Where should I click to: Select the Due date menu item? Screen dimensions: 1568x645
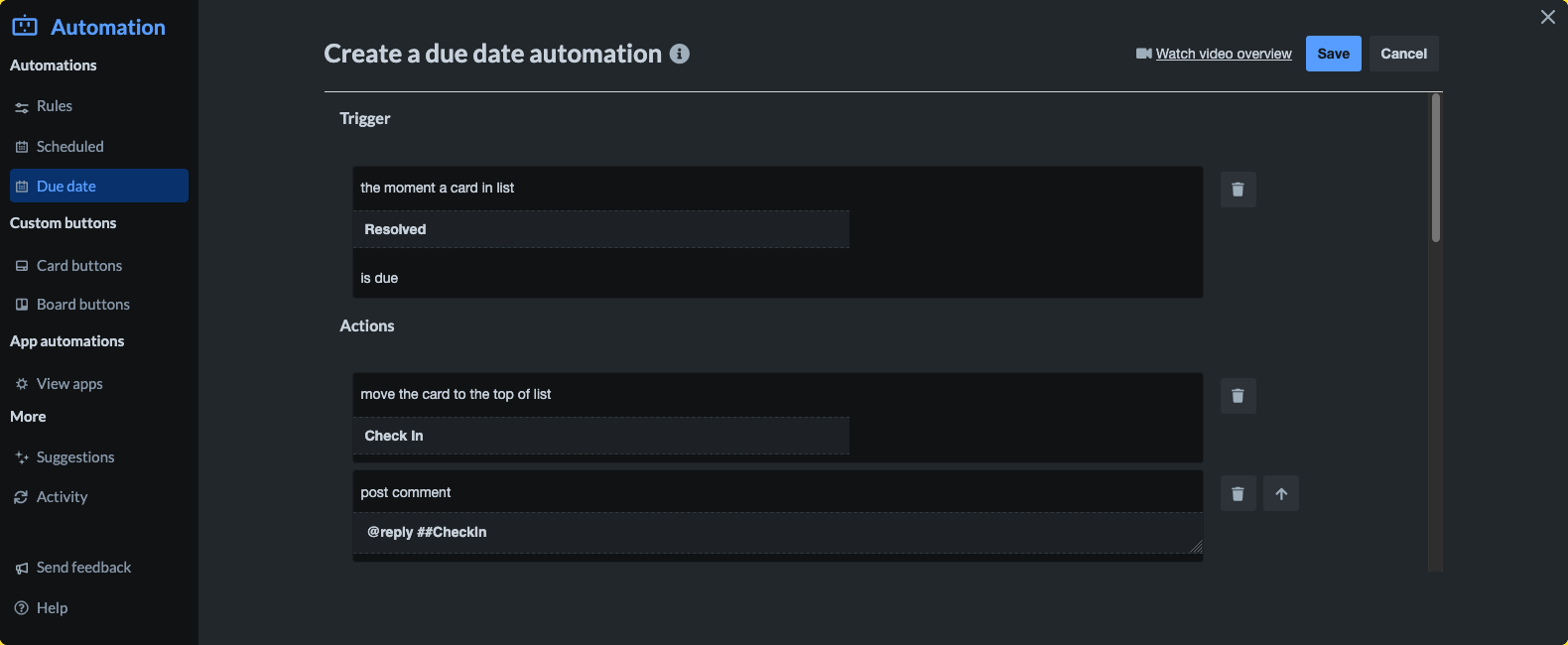click(66, 187)
